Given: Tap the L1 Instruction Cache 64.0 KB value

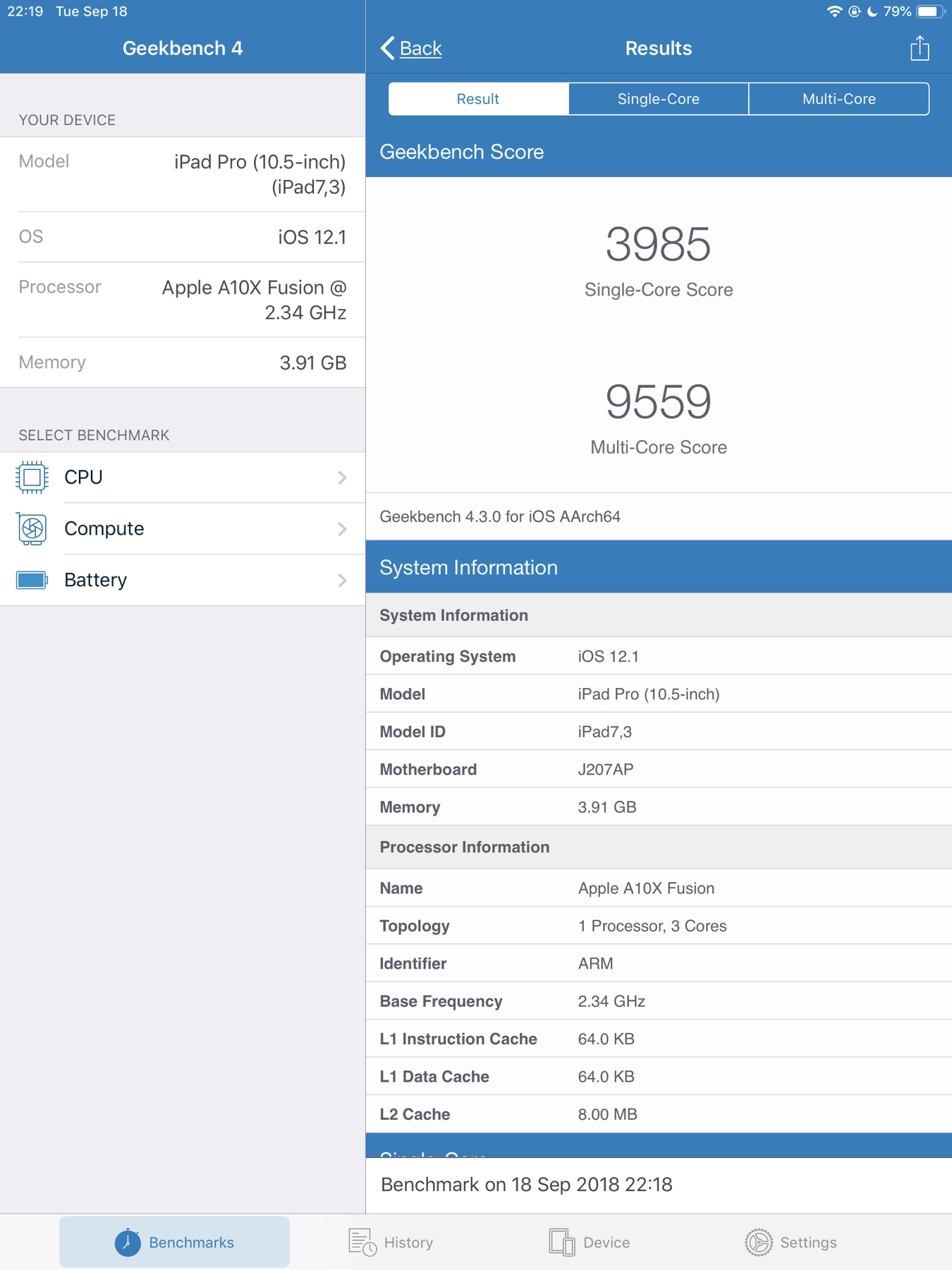Looking at the screenshot, I should tap(606, 1039).
